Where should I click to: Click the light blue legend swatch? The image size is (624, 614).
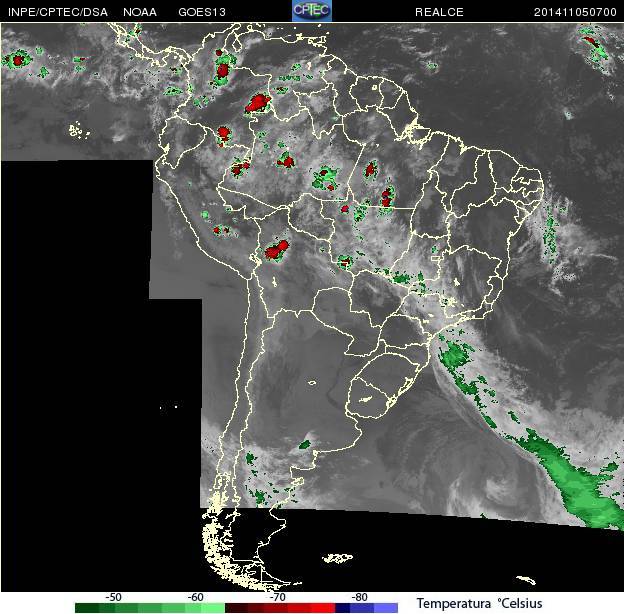tap(386, 608)
